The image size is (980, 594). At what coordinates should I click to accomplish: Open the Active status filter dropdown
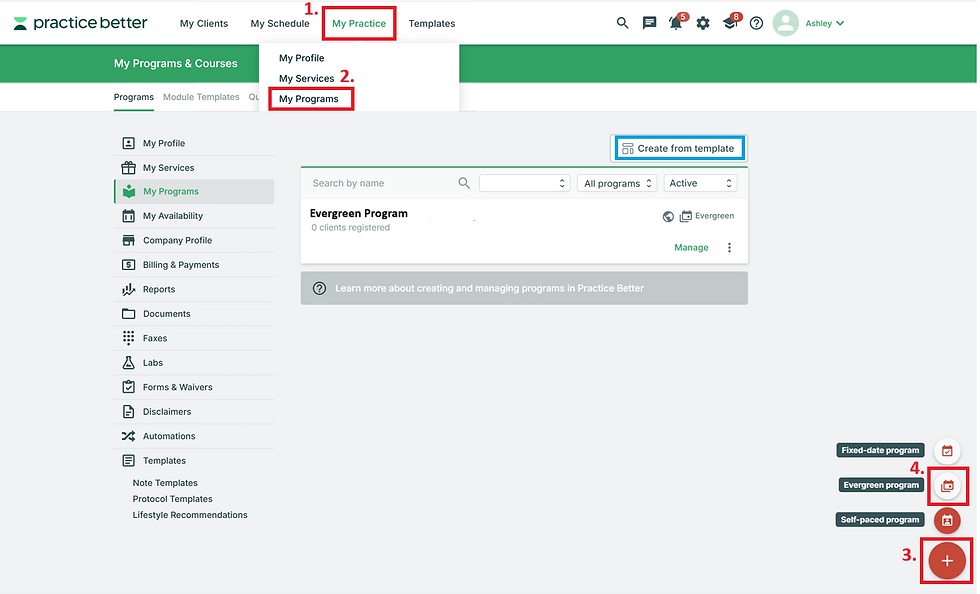[x=697, y=183]
